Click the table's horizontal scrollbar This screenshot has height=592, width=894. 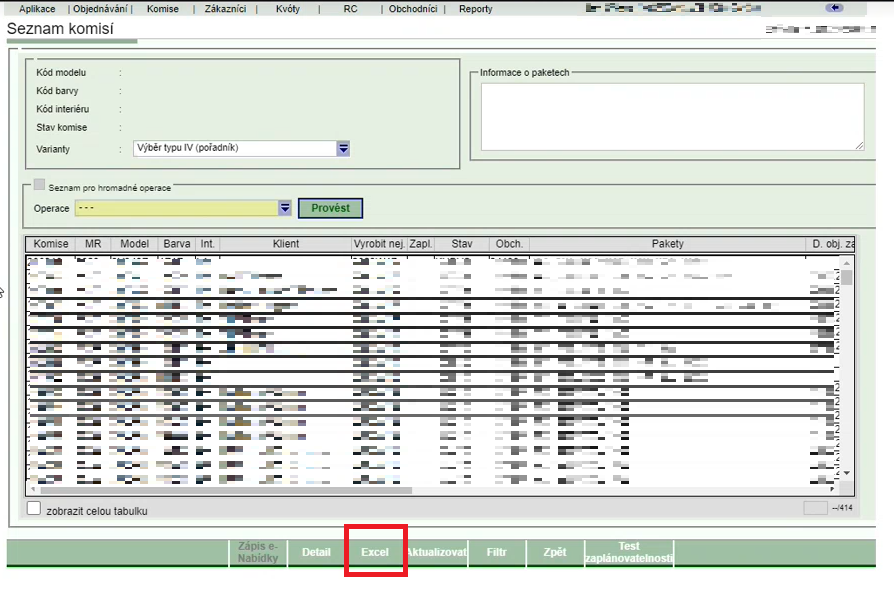(x=220, y=490)
